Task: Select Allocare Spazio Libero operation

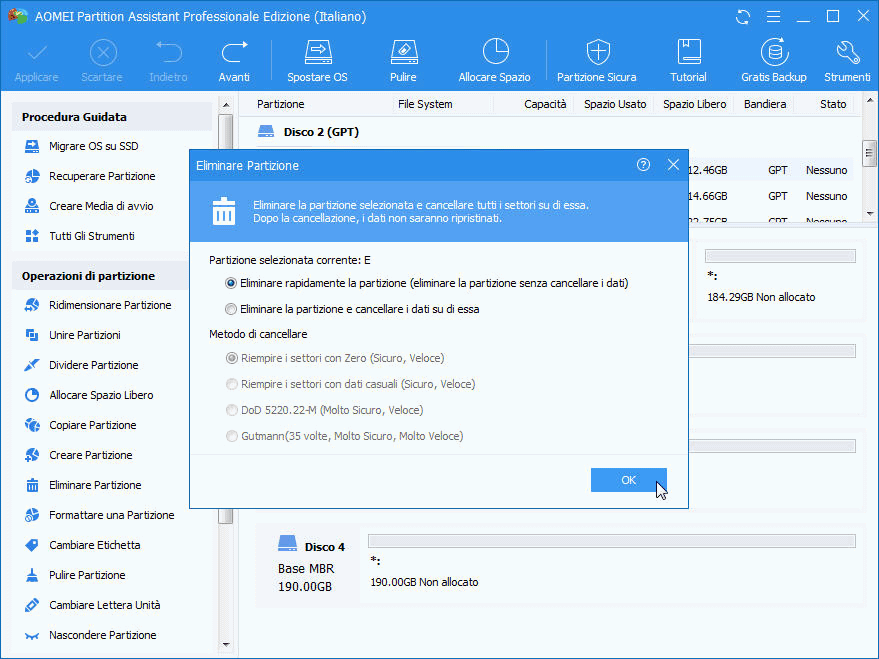Action: pyautogui.click(x=89, y=395)
